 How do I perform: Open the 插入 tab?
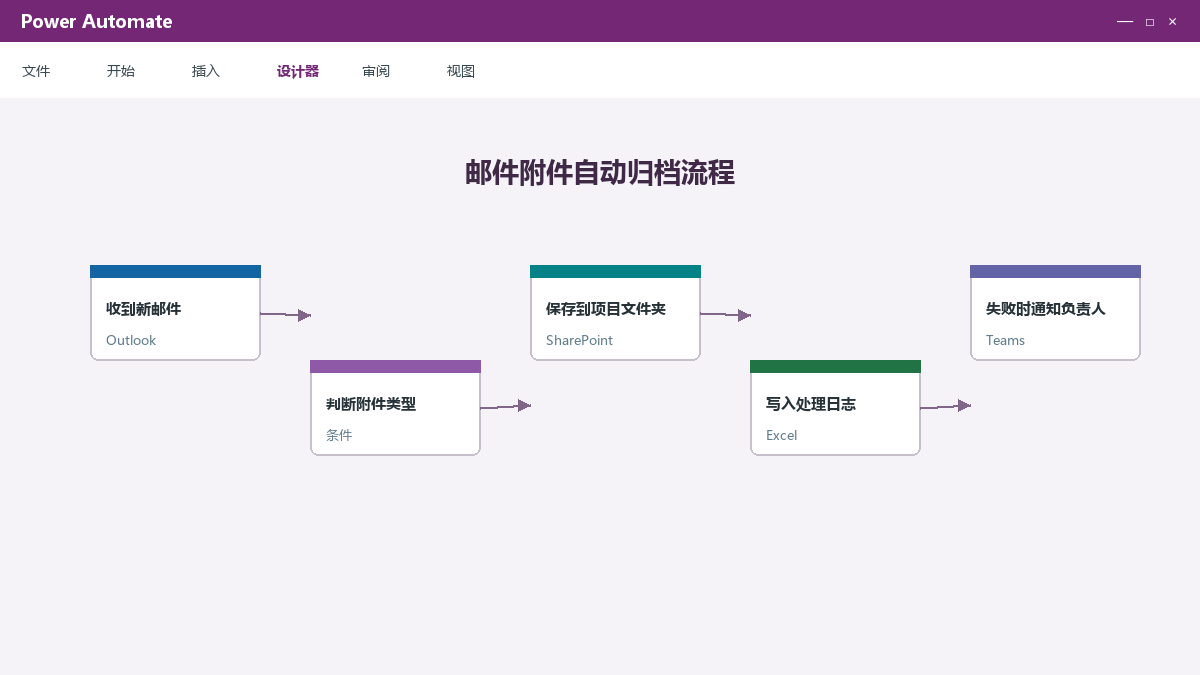coord(206,71)
